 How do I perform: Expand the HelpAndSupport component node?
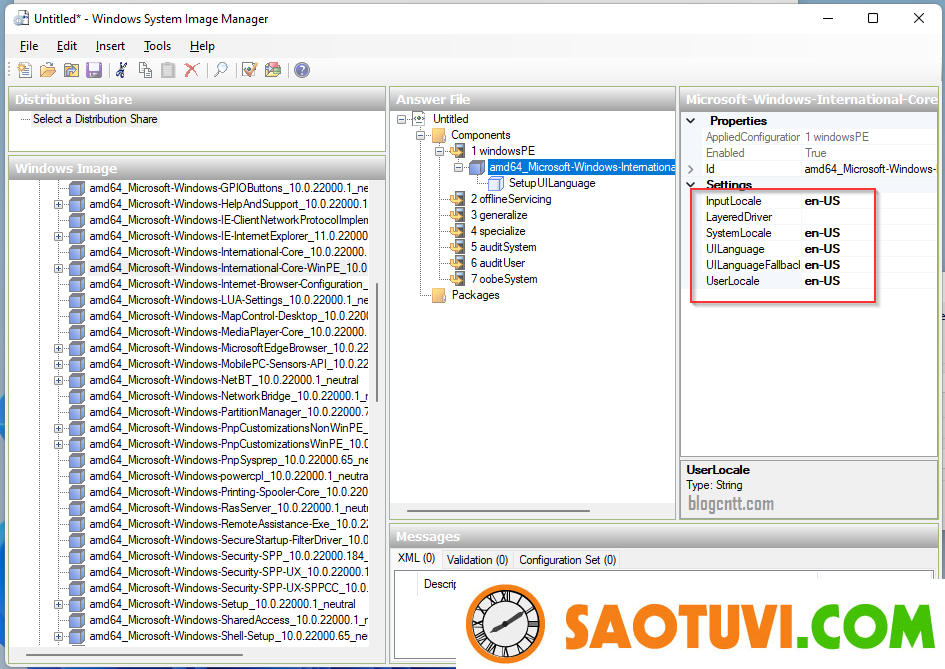click(x=58, y=204)
